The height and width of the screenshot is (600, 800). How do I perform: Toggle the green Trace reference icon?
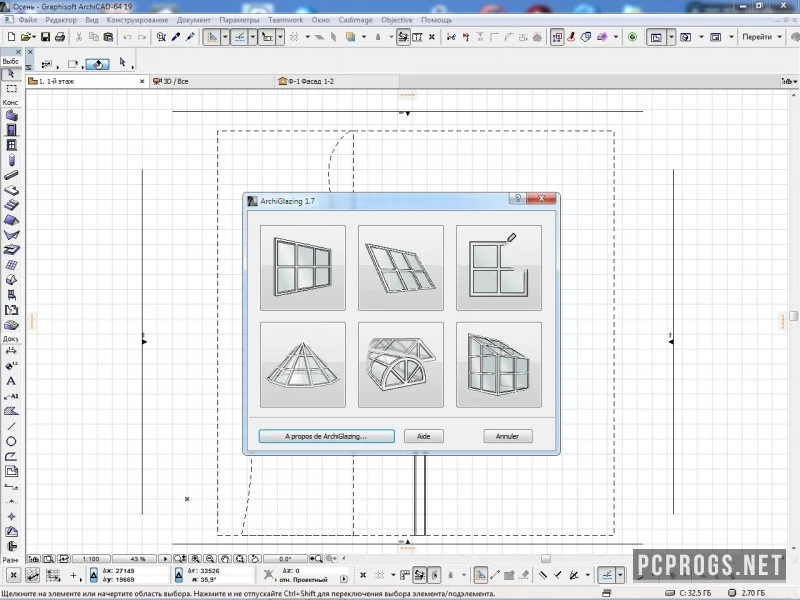click(633, 37)
